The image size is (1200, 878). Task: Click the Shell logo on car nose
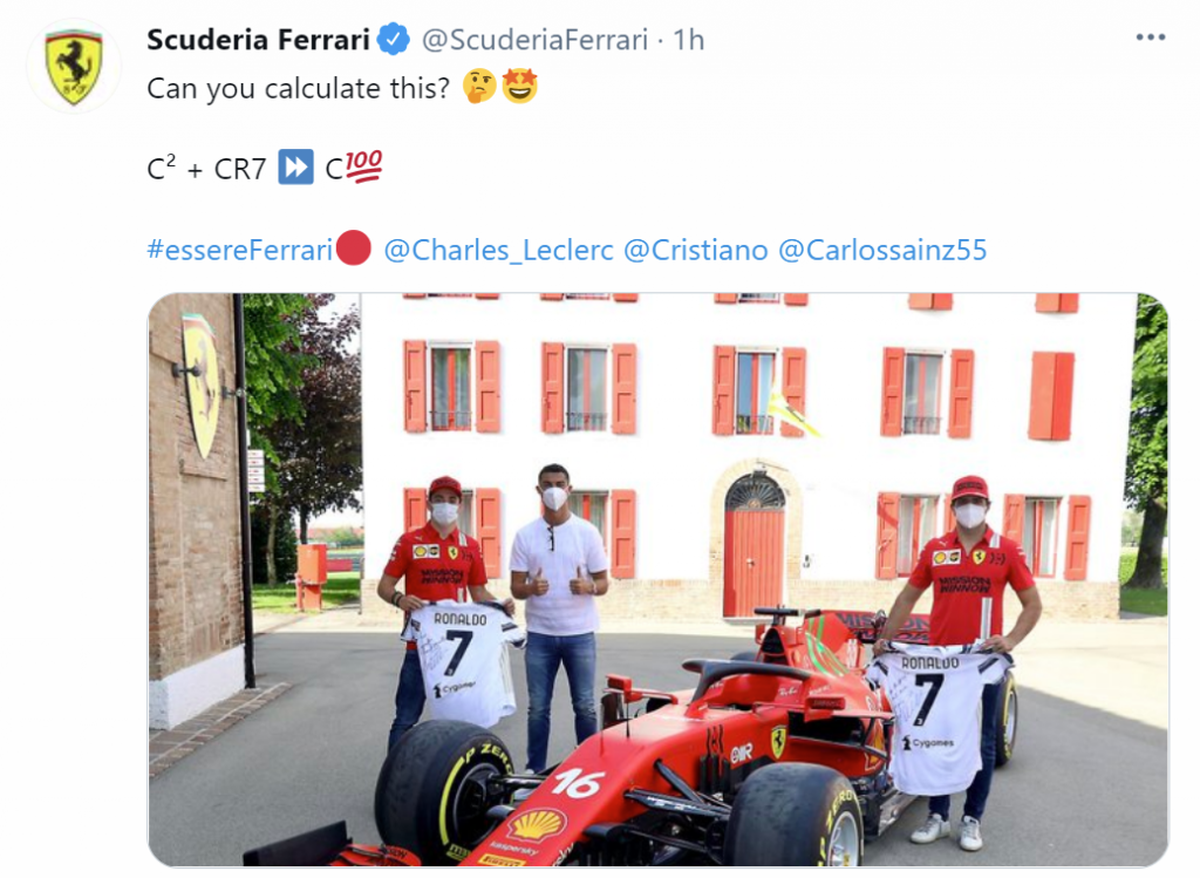(x=537, y=825)
